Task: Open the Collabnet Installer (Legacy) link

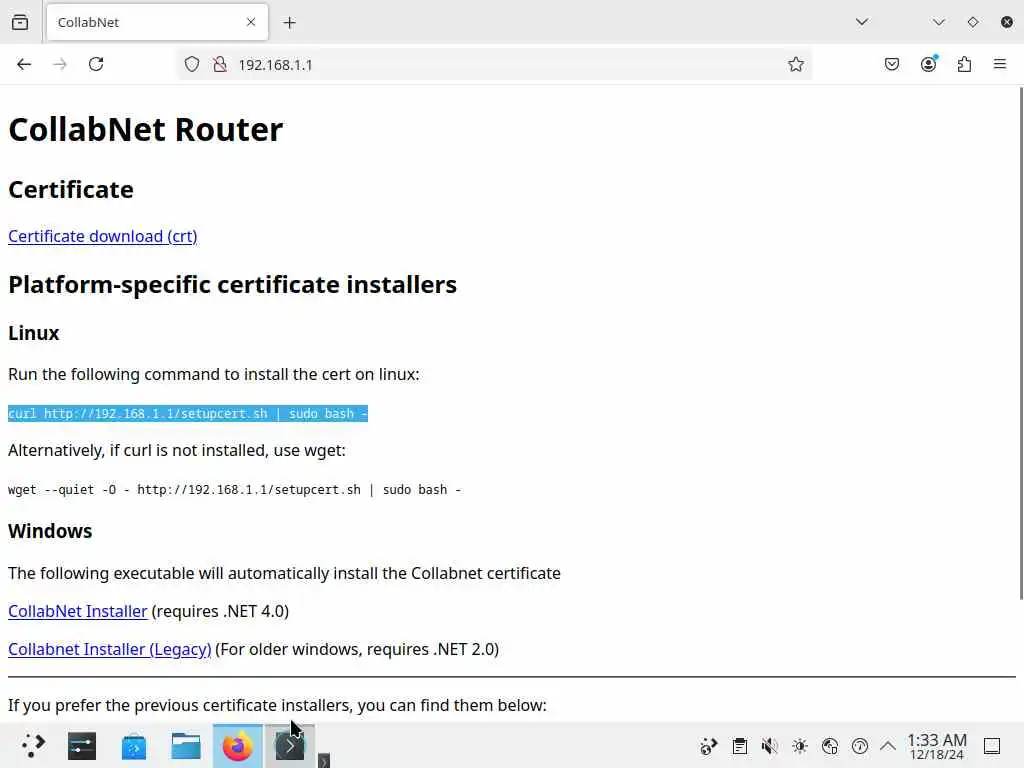Action: (x=110, y=649)
